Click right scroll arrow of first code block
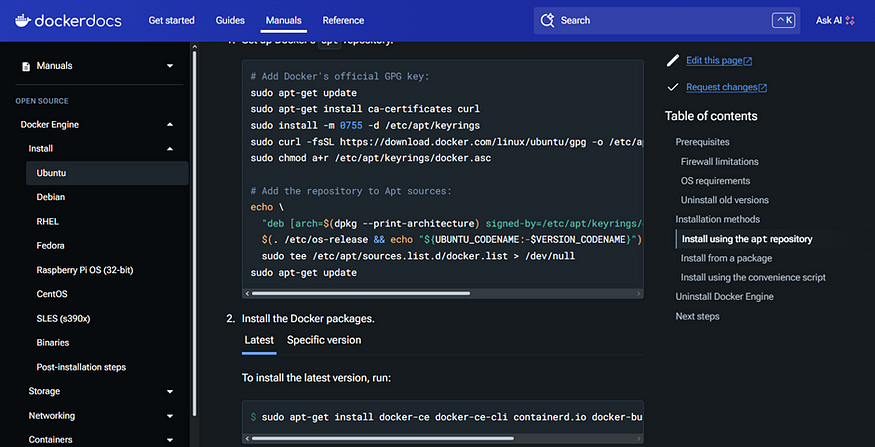The height and width of the screenshot is (447, 875). 639,294
